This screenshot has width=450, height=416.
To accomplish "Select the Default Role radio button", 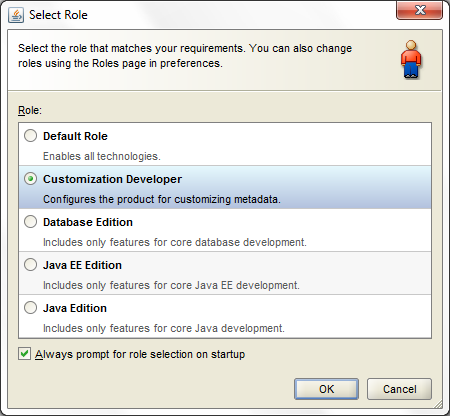I will tap(30, 136).
